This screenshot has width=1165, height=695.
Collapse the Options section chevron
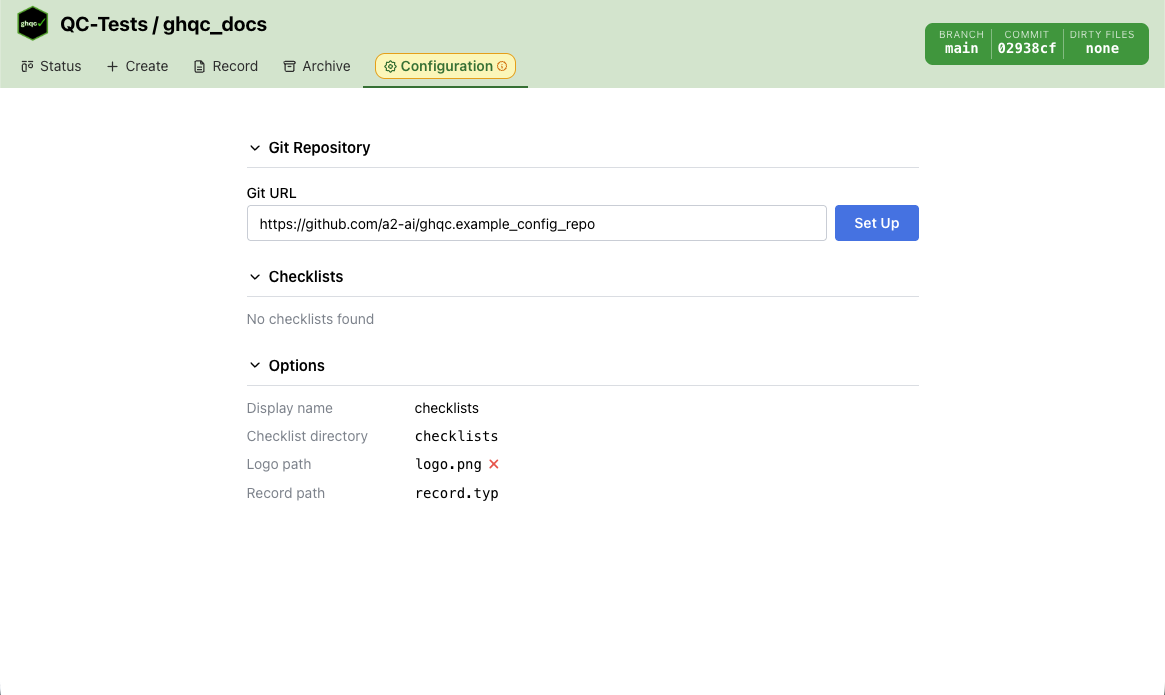[255, 366]
